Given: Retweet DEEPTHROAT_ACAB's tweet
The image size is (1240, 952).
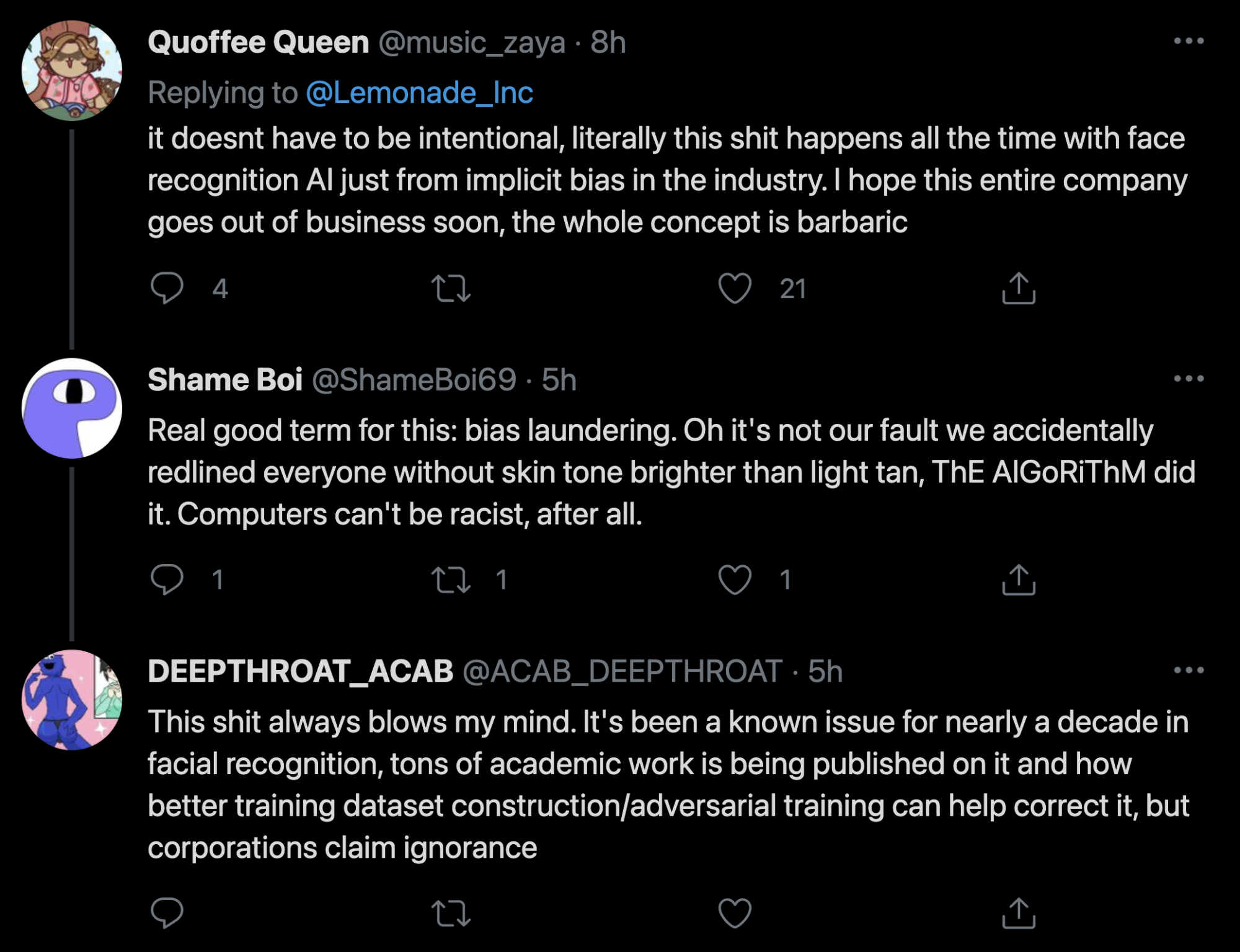Looking at the screenshot, I should [451, 913].
